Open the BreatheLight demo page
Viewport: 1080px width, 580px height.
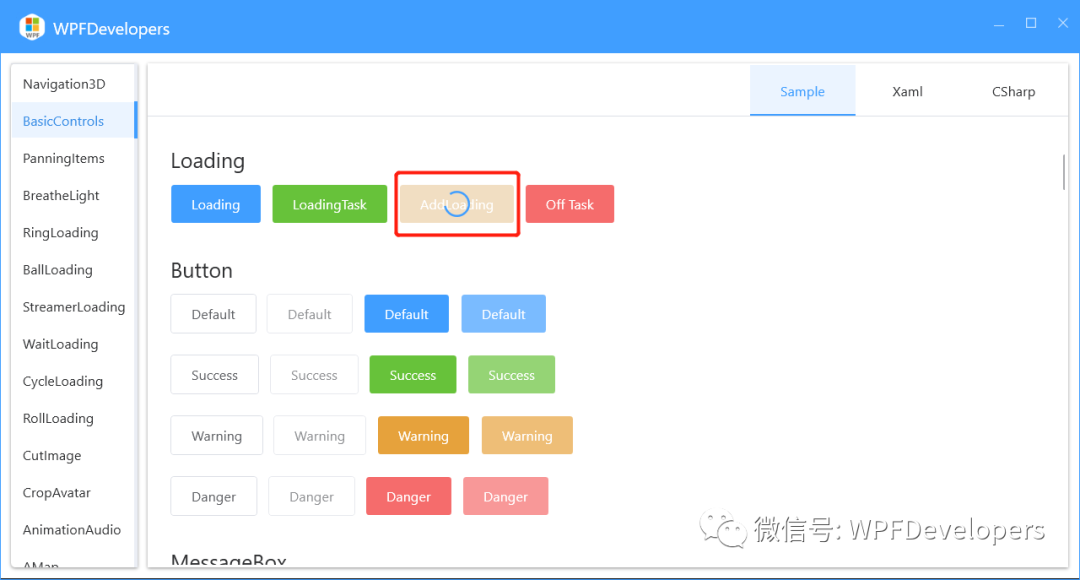59,195
